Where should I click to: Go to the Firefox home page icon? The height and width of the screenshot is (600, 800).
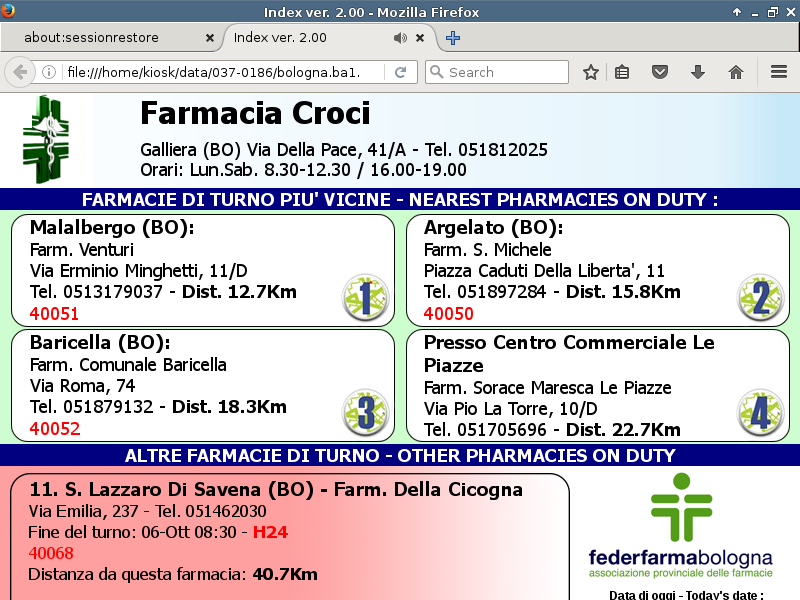click(x=736, y=72)
